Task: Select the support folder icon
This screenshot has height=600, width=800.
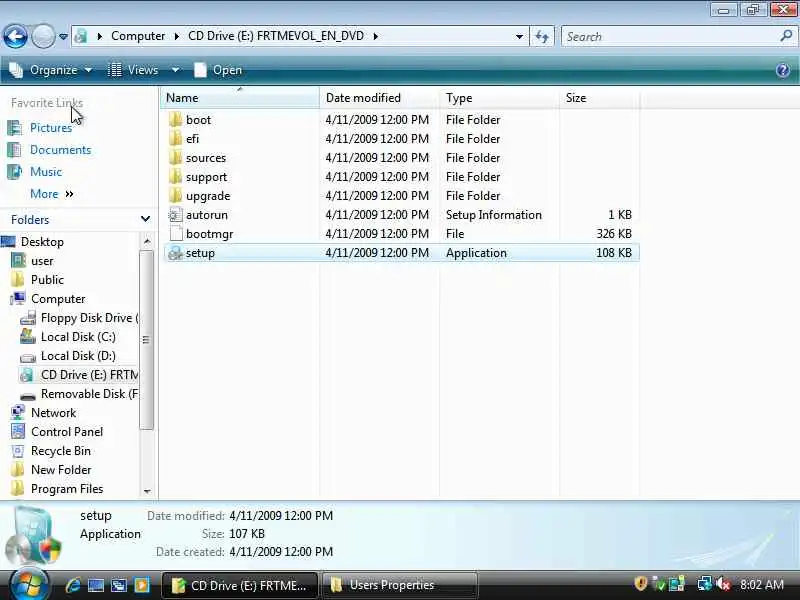Action: point(176,177)
